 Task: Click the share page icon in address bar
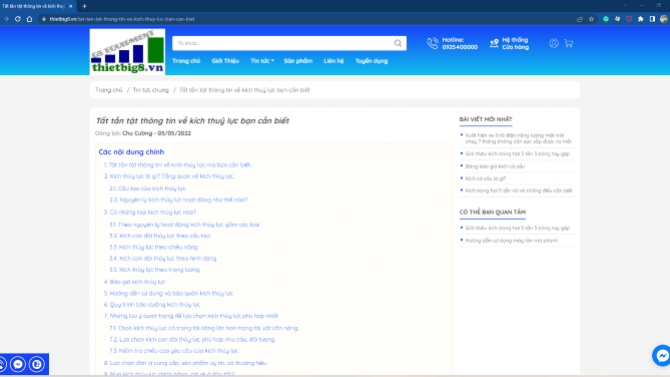pyautogui.click(x=580, y=19)
